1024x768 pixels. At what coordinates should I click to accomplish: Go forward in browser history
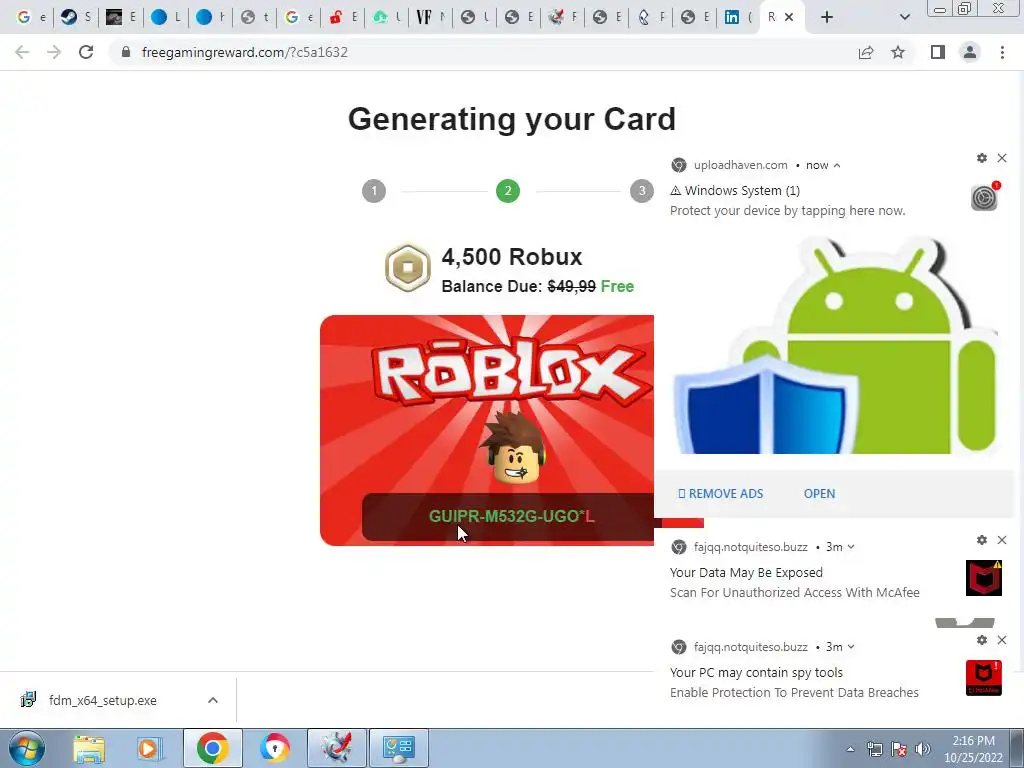tap(54, 52)
